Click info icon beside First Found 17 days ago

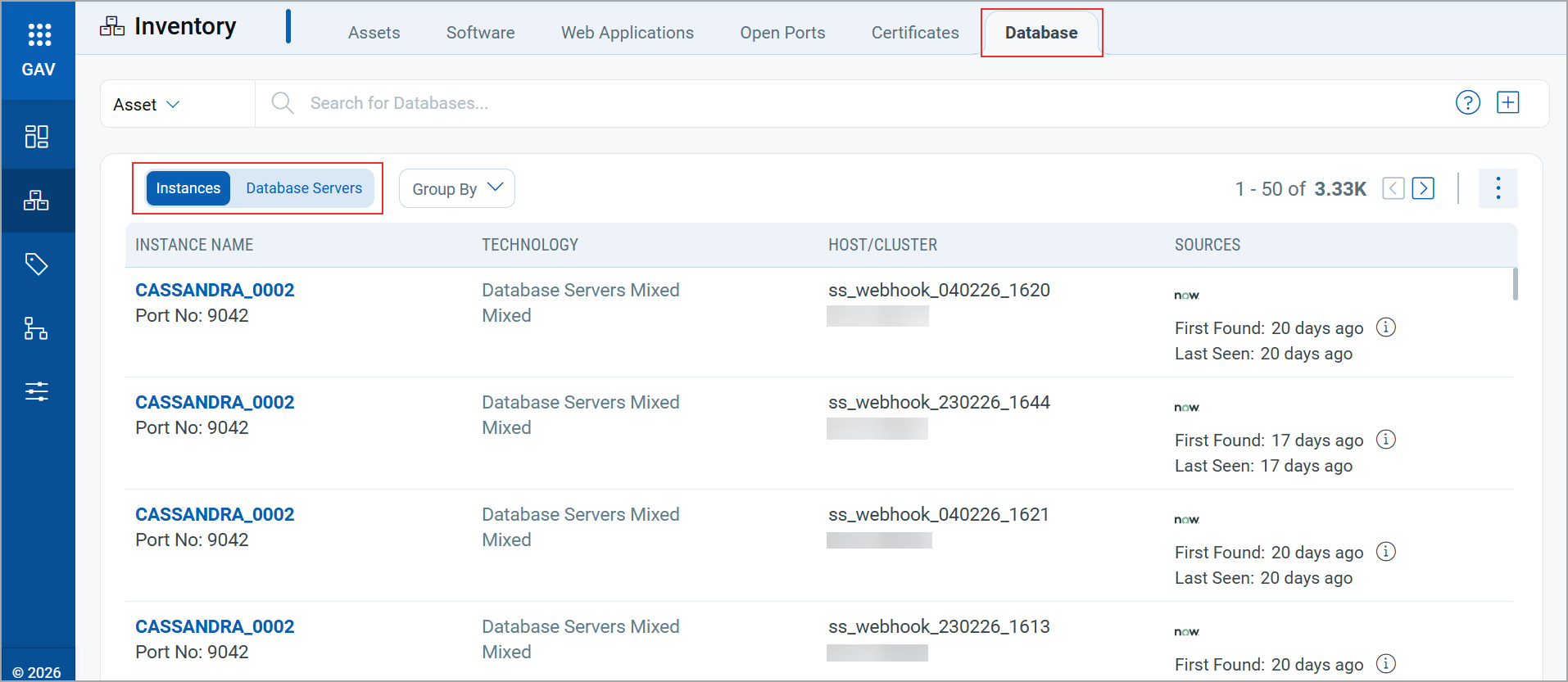coord(1385,440)
